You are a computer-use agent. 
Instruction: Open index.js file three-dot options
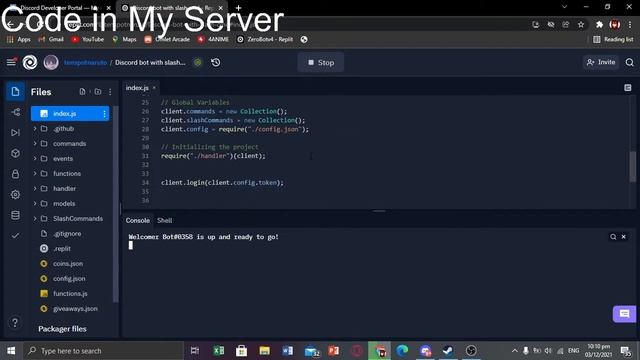(x=104, y=113)
